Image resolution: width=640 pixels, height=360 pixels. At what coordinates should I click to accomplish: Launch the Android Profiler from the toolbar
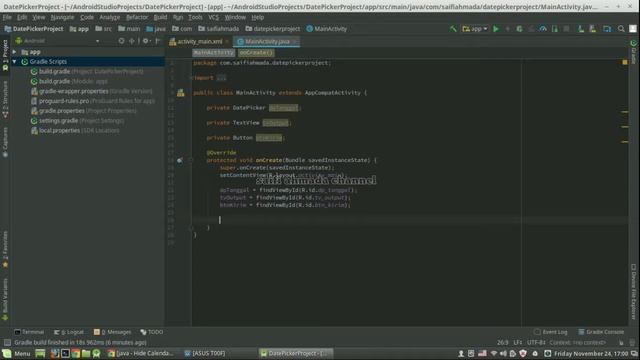543,29
